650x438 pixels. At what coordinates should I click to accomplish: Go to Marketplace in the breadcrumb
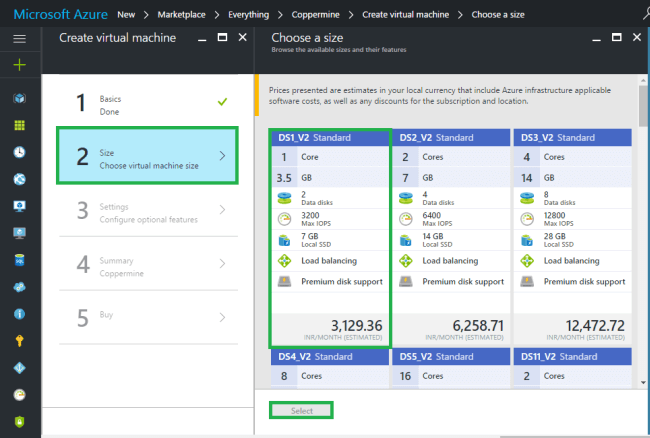[181, 15]
